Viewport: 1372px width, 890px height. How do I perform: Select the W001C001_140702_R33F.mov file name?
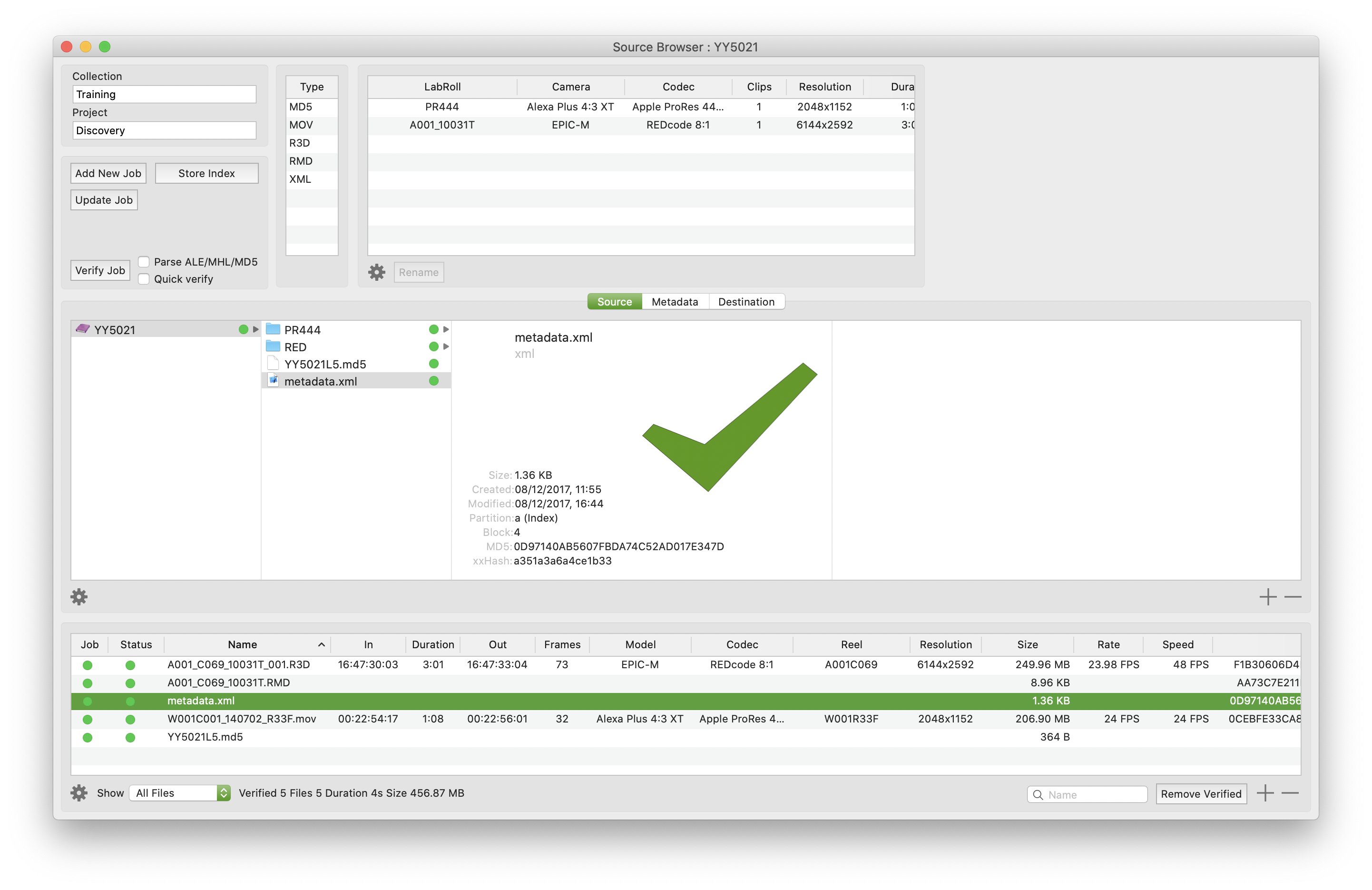(242, 719)
